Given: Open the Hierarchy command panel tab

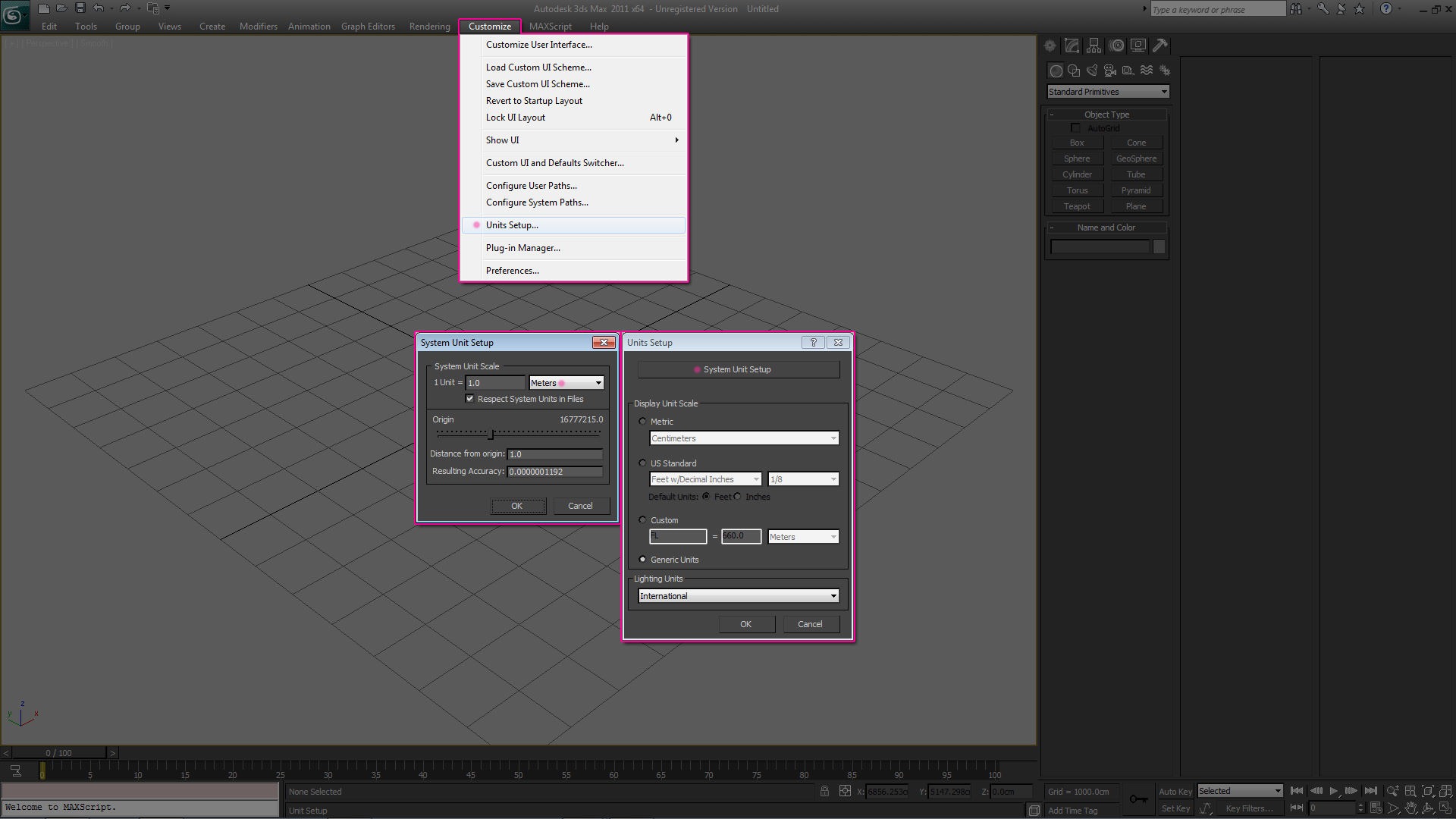Looking at the screenshot, I should click(1094, 45).
